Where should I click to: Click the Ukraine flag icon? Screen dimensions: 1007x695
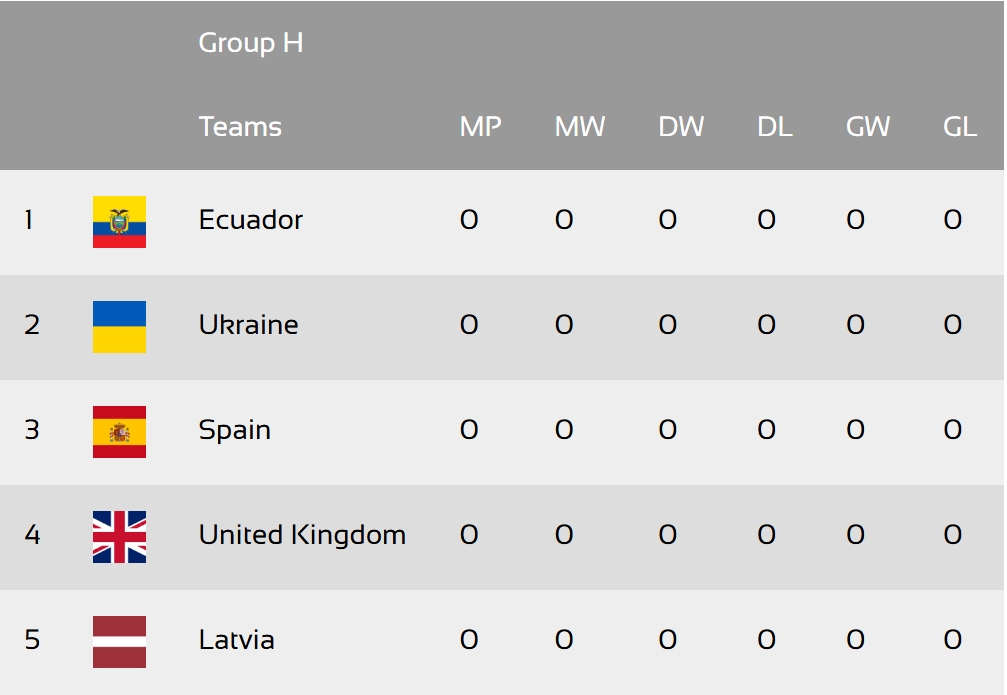pos(119,326)
